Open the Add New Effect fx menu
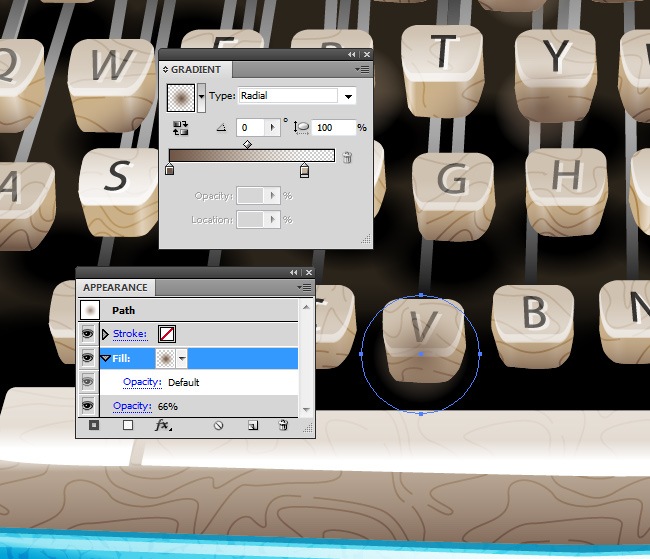Viewport: 650px width, 559px height. [163, 425]
